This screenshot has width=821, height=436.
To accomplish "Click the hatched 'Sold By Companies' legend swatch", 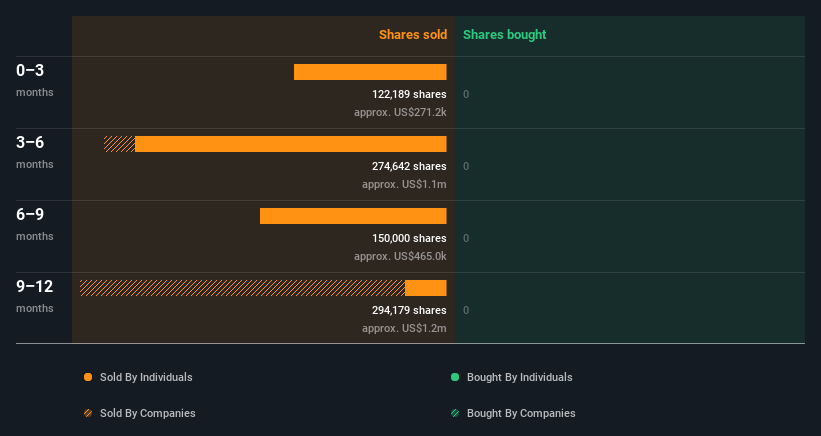I will point(88,413).
